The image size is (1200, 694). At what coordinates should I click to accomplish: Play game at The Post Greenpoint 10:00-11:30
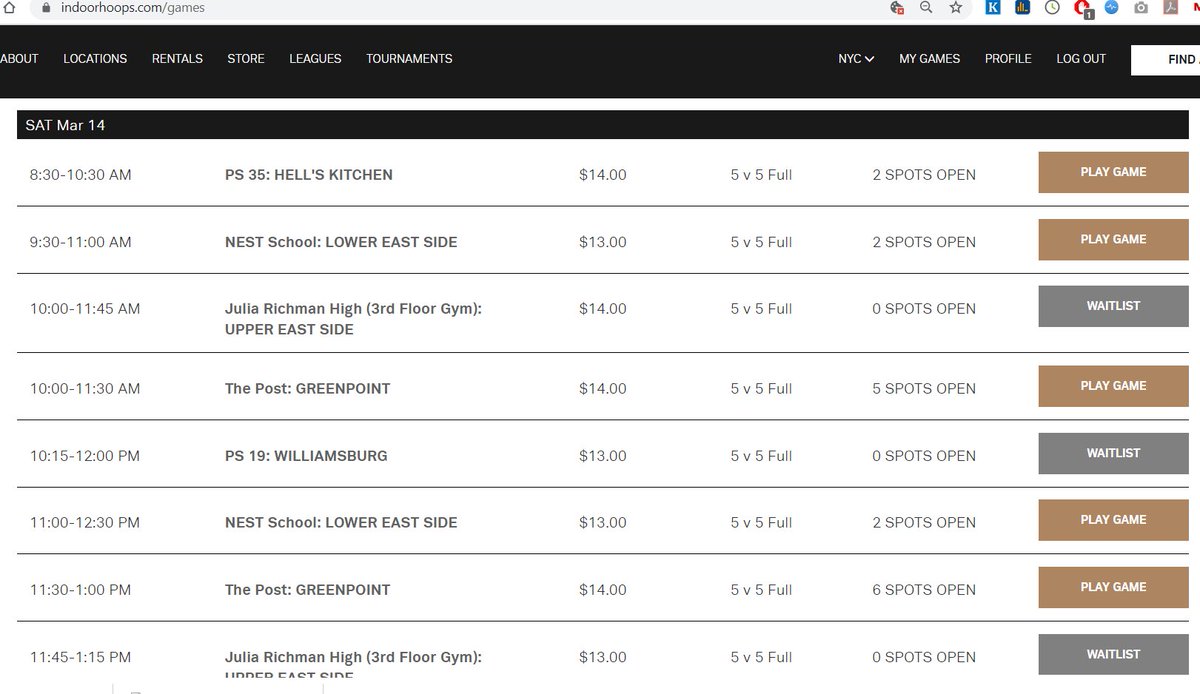click(x=1113, y=385)
